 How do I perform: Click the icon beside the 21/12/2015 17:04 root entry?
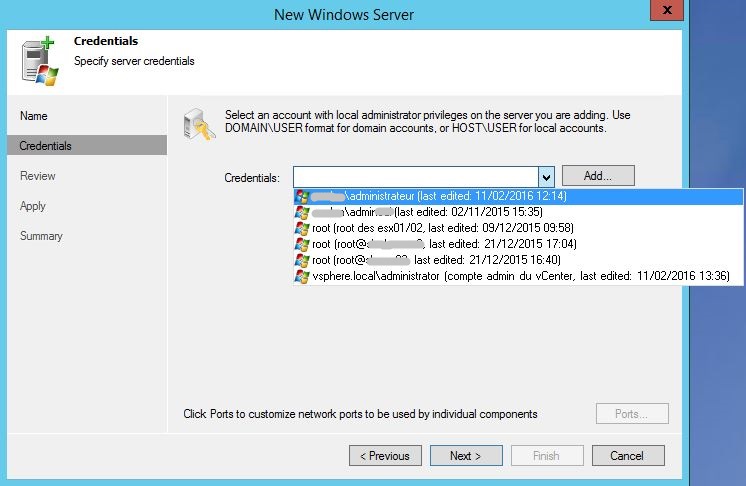coord(302,244)
